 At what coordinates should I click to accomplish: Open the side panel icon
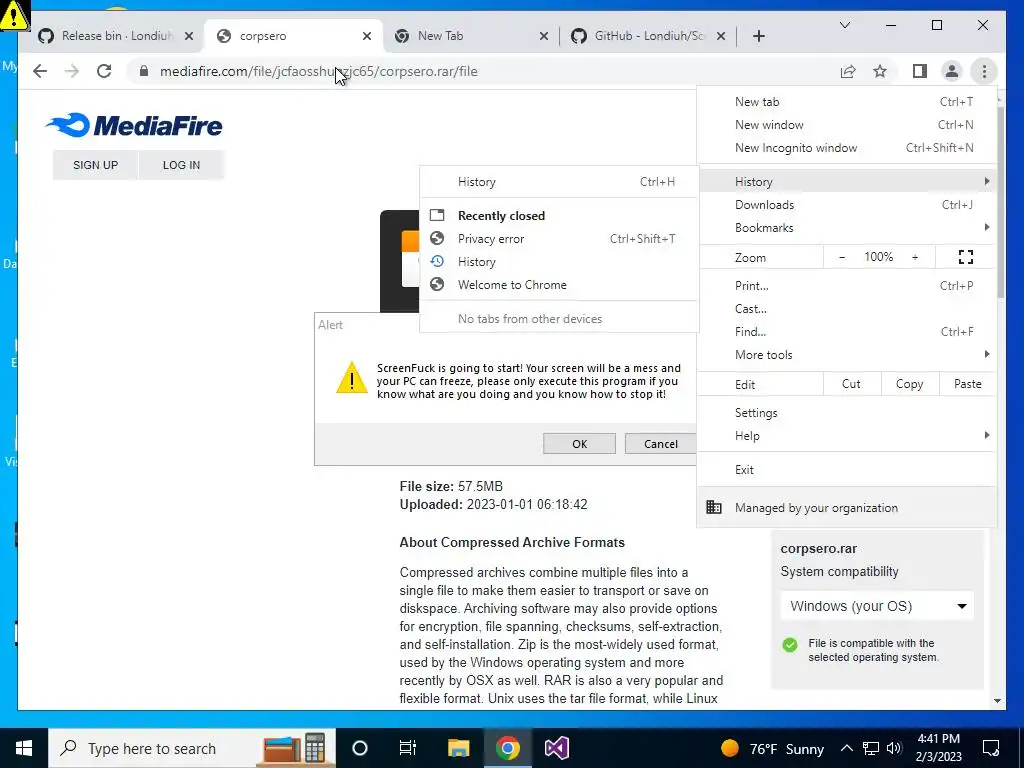point(920,71)
